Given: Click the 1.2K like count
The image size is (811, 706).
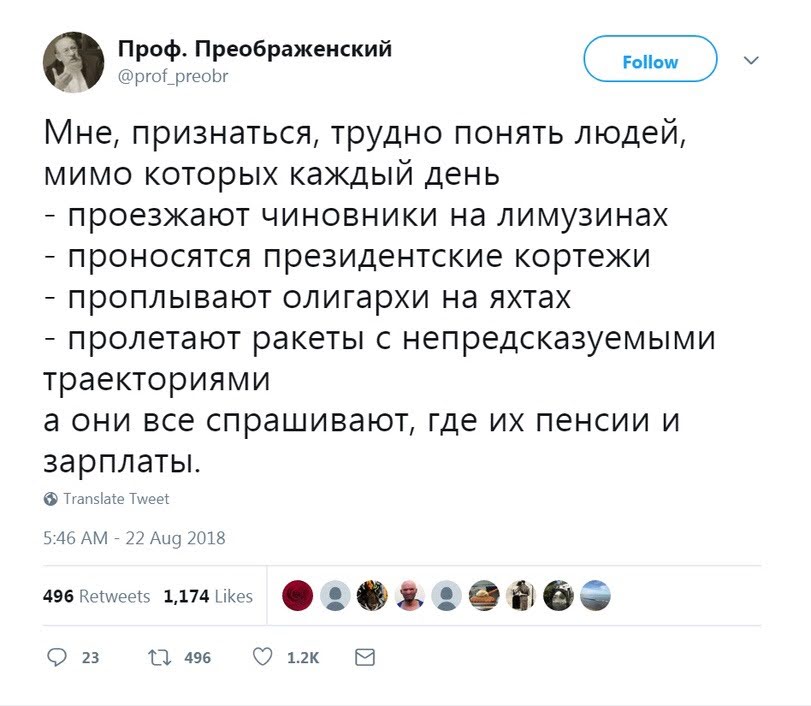Looking at the screenshot, I should 302,658.
